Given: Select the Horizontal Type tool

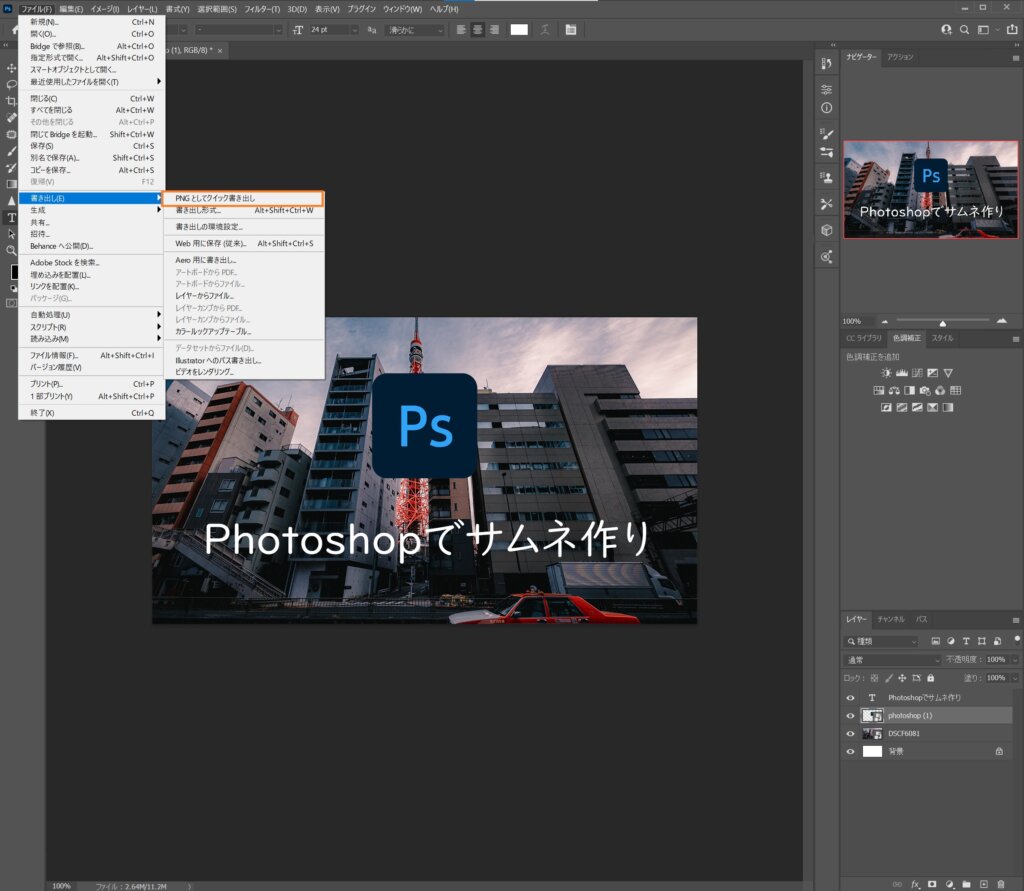Looking at the screenshot, I should pos(11,218).
